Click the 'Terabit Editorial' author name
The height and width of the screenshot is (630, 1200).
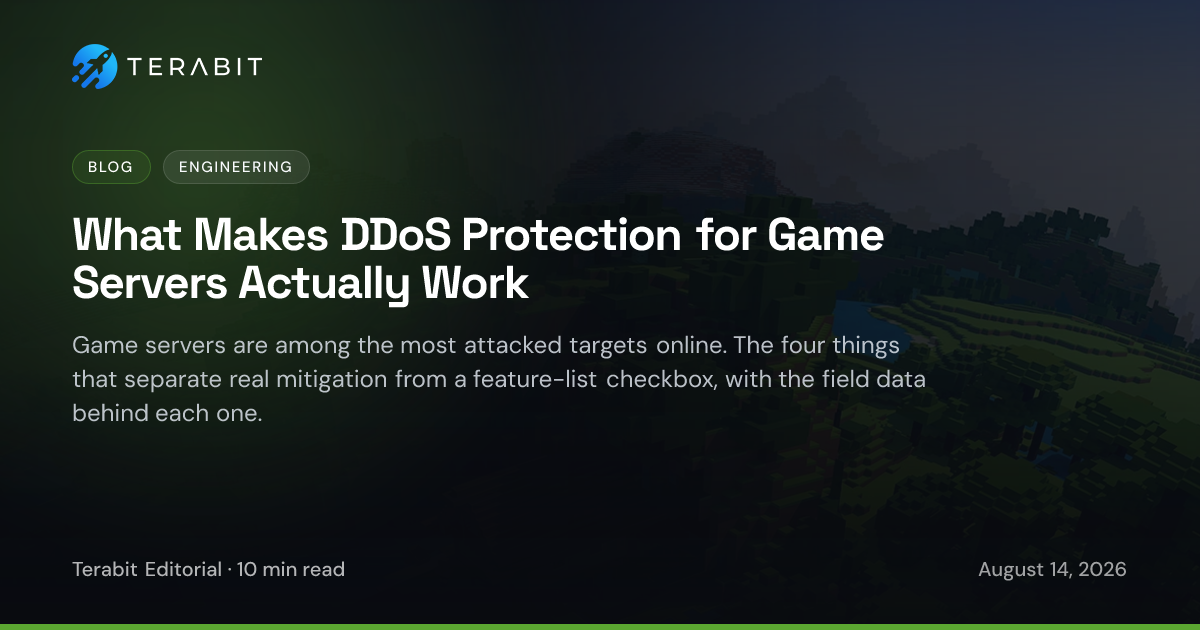147,569
